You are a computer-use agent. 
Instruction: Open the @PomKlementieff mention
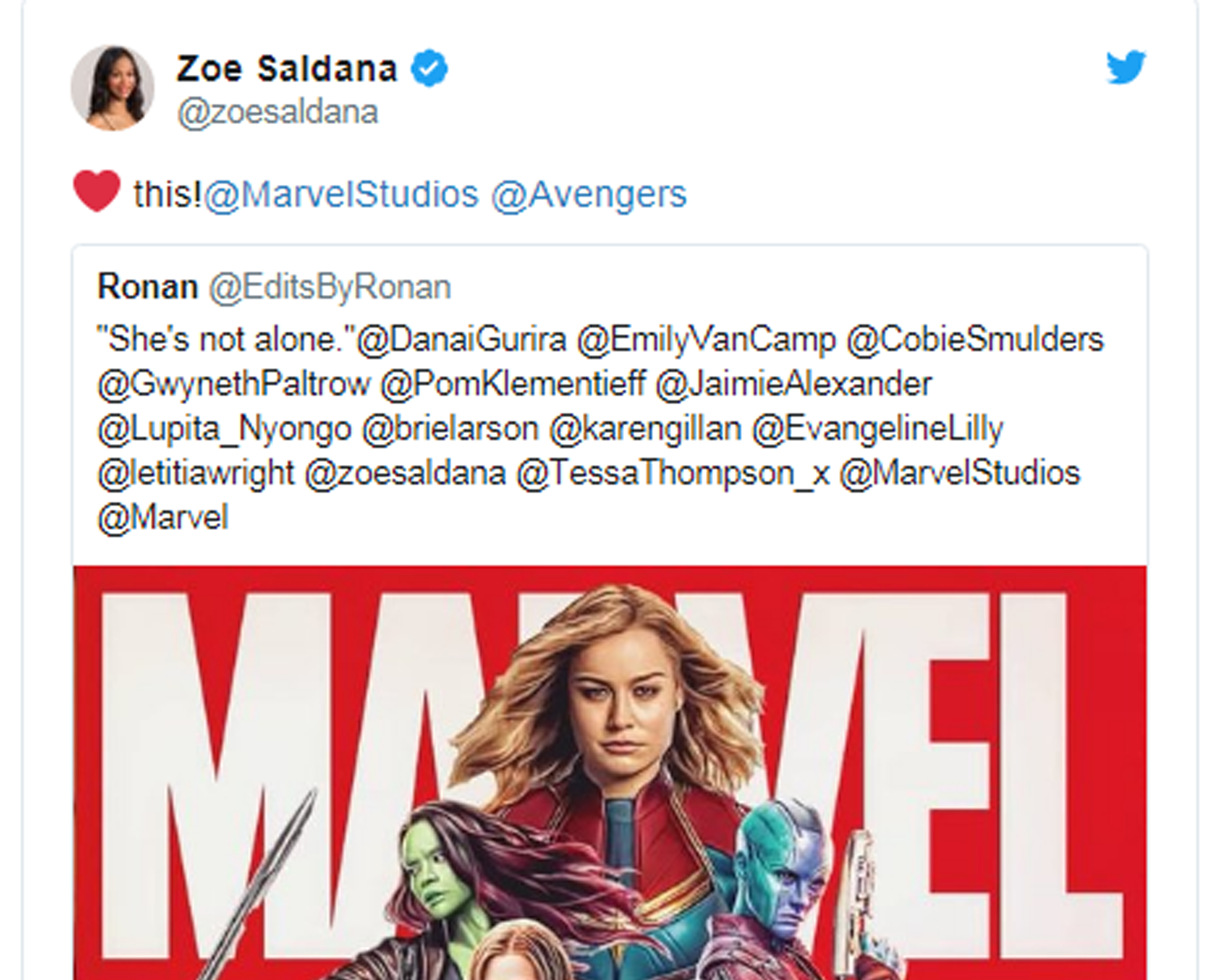pyautogui.click(x=513, y=385)
